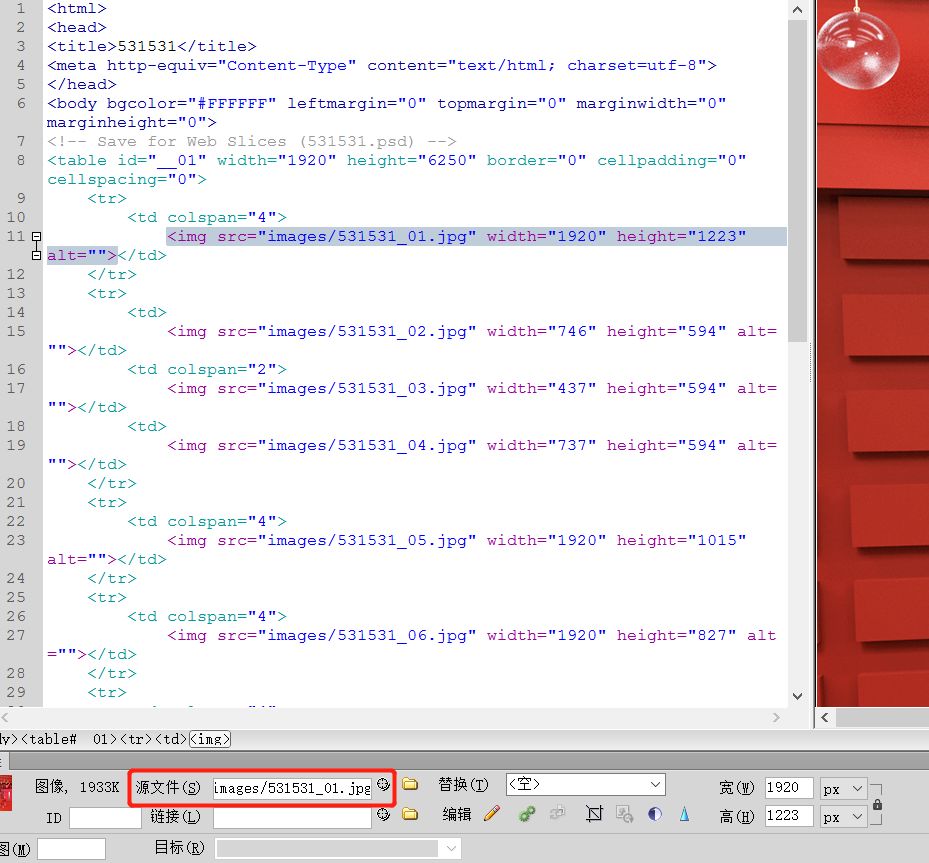Click the sharpen image icon
The height and width of the screenshot is (863, 929).
click(684, 814)
